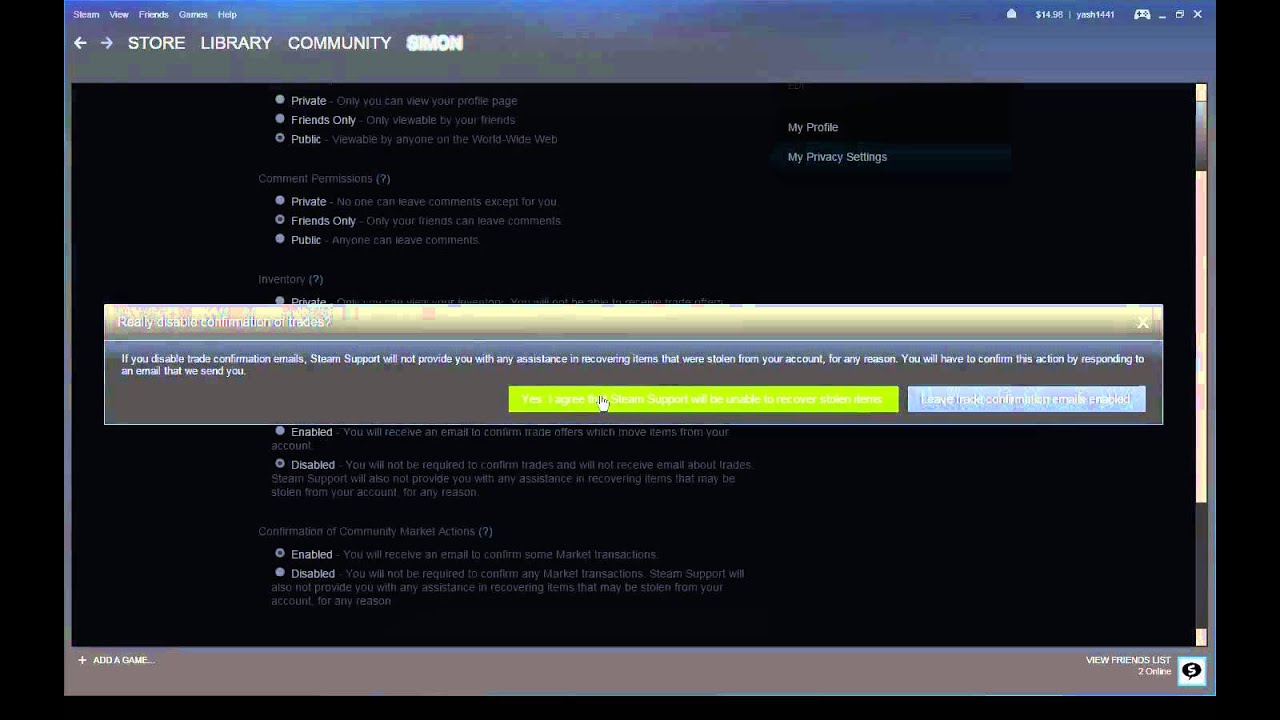Open the View menu
Image resolution: width=1280 pixels, height=720 pixels.
tap(119, 14)
